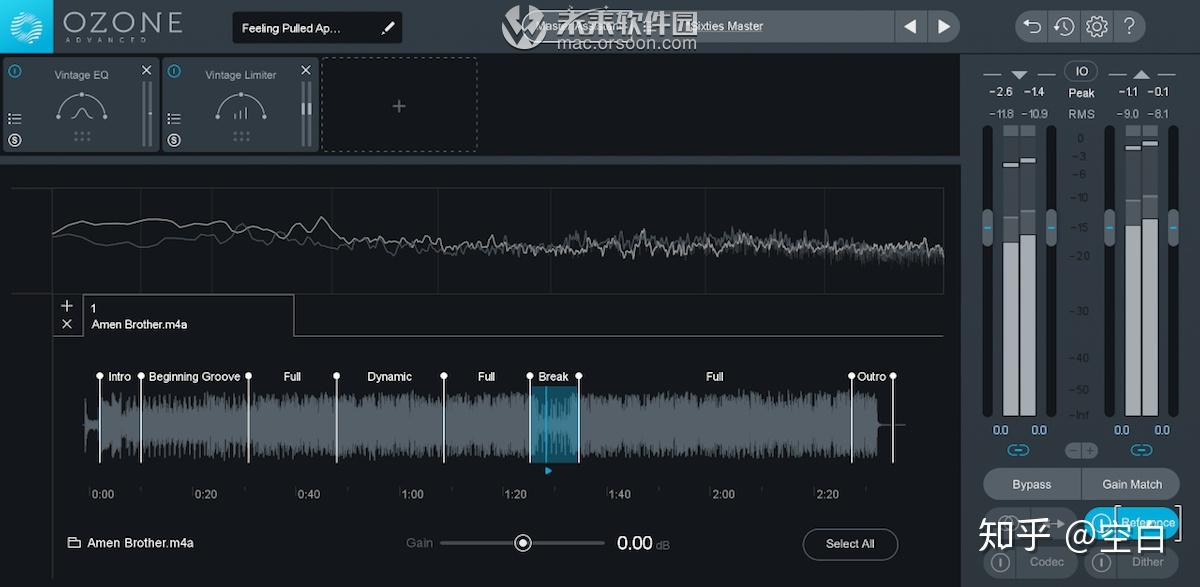The width and height of the screenshot is (1200, 587).
Task: Click the undo arrow icon
Action: 1031,27
